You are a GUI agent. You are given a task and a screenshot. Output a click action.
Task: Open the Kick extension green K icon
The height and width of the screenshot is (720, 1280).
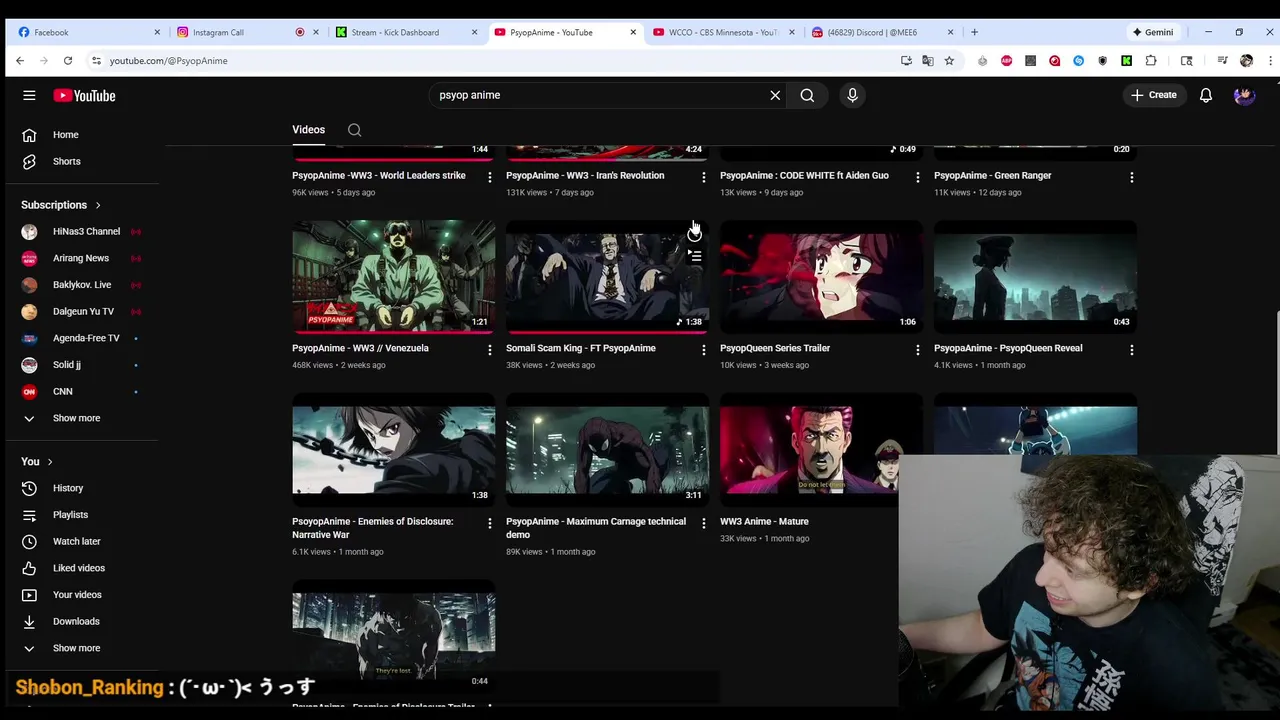click(1126, 61)
